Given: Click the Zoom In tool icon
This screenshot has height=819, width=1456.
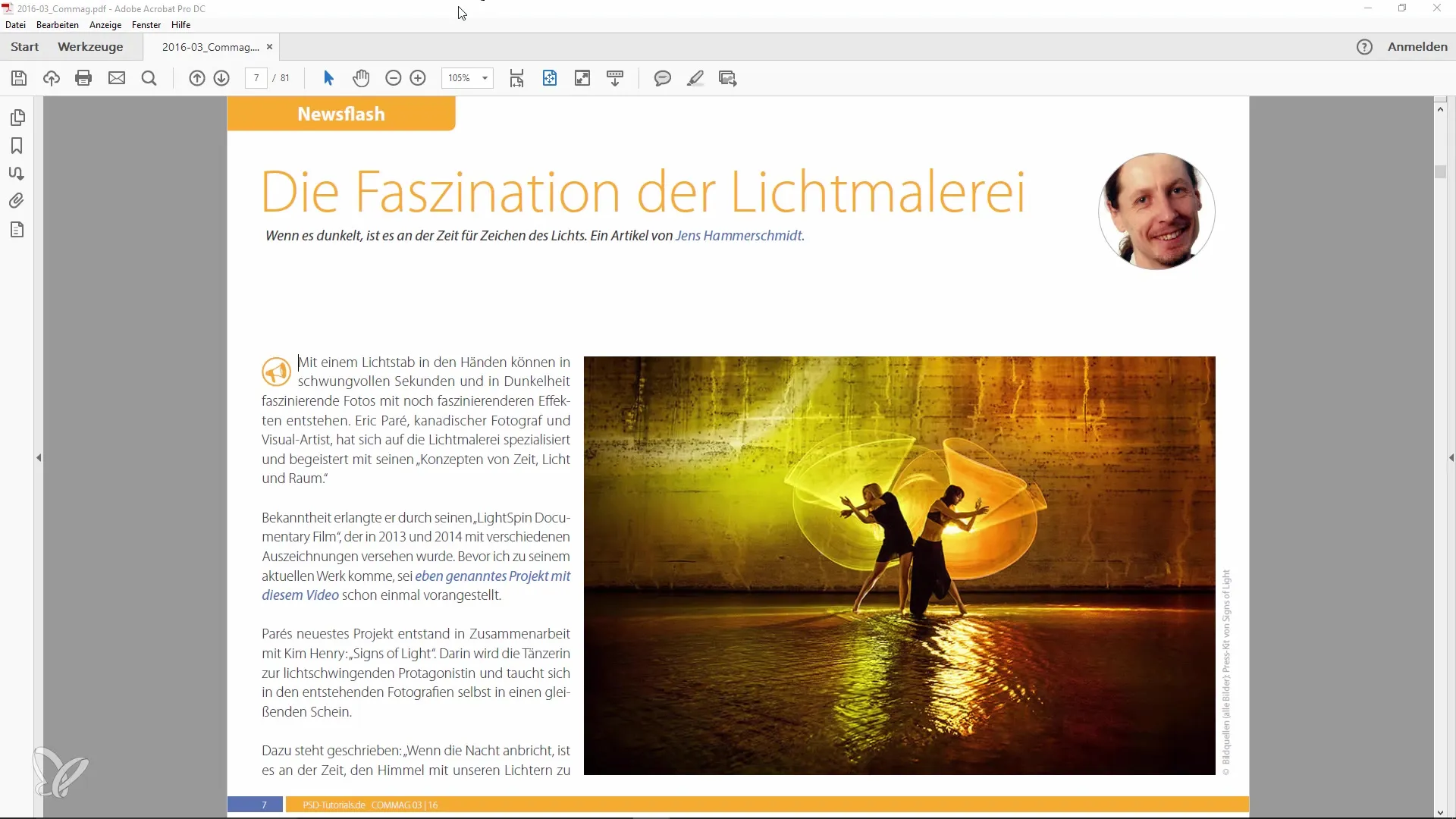Looking at the screenshot, I should pyautogui.click(x=418, y=78).
